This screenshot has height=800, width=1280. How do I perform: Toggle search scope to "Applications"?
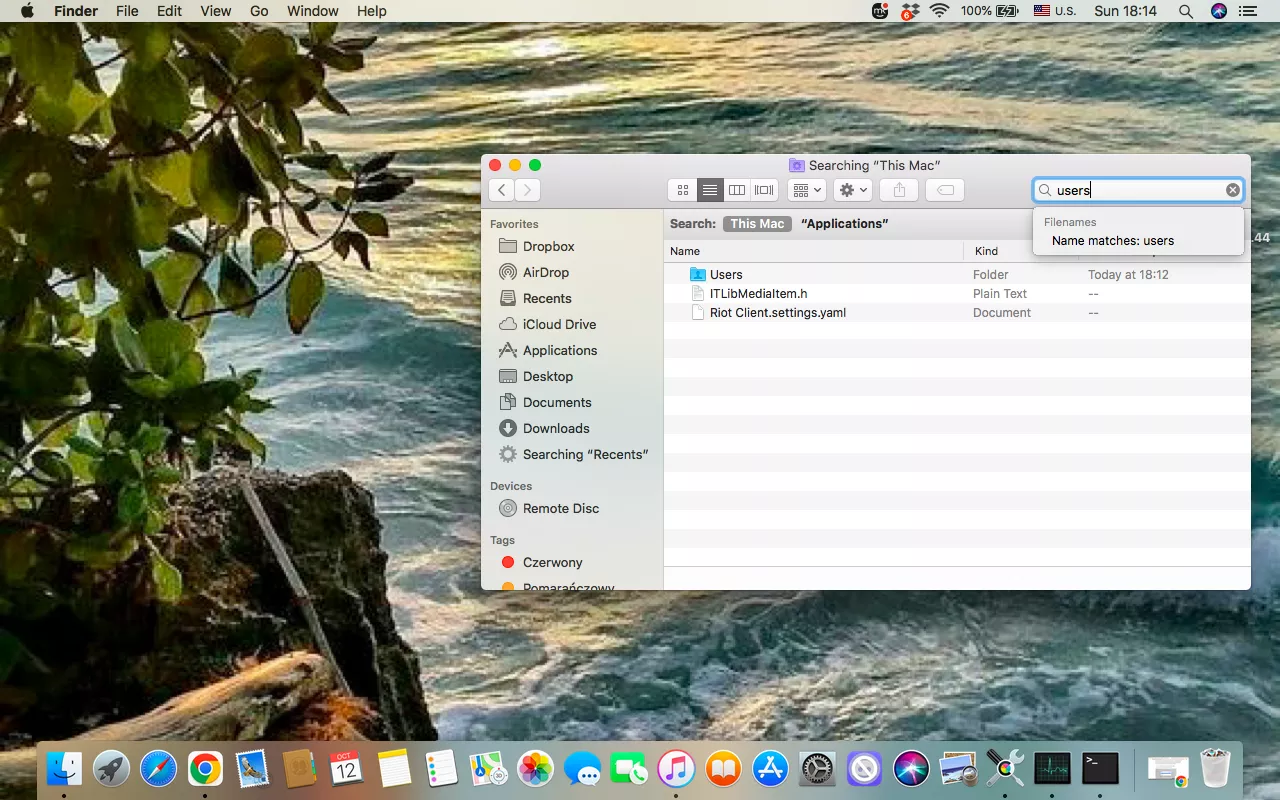coord(844,224)
